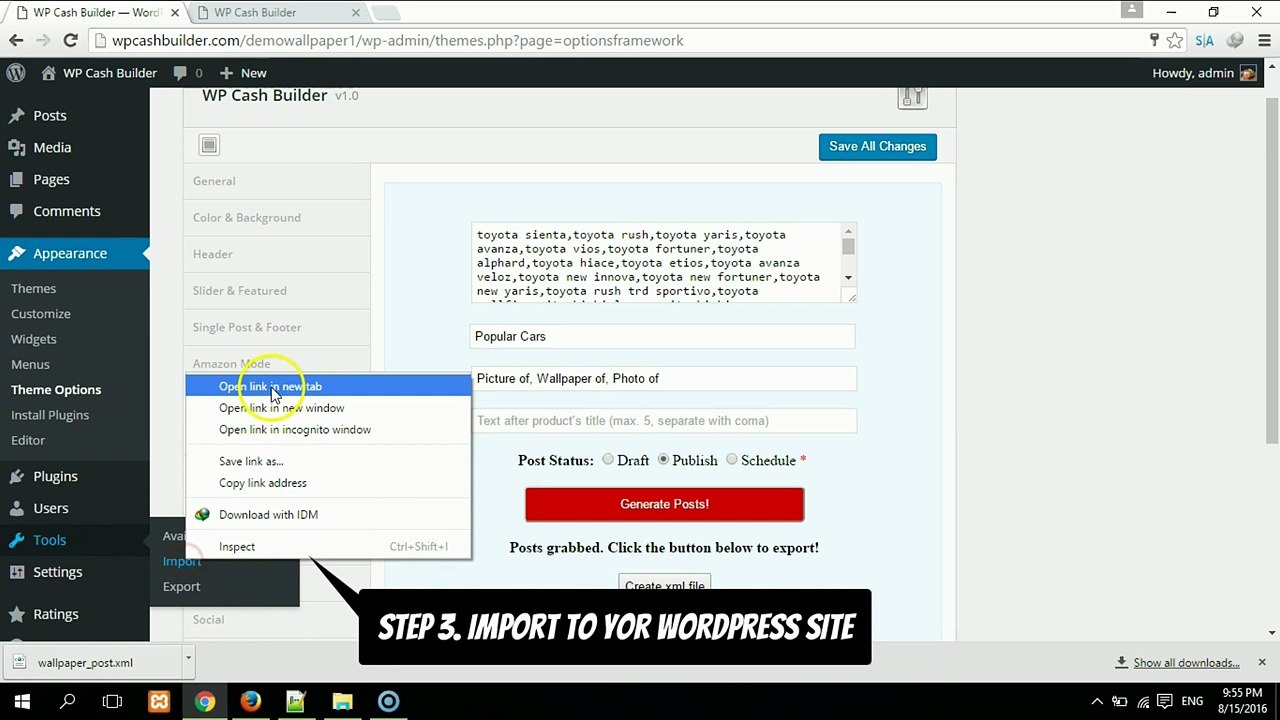Reload the page with the refresh icon
Viewport: 1280px width, 720px height.
[70, 41]
